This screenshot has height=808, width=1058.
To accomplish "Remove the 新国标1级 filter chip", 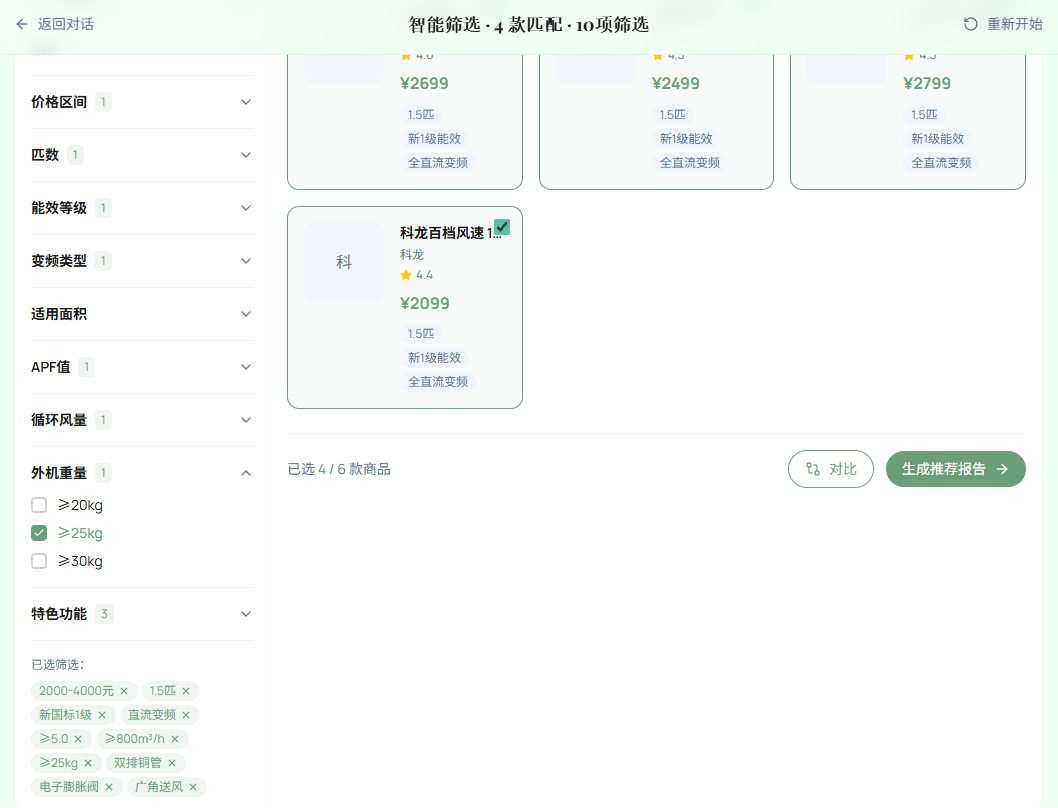I will coord(102,715).
